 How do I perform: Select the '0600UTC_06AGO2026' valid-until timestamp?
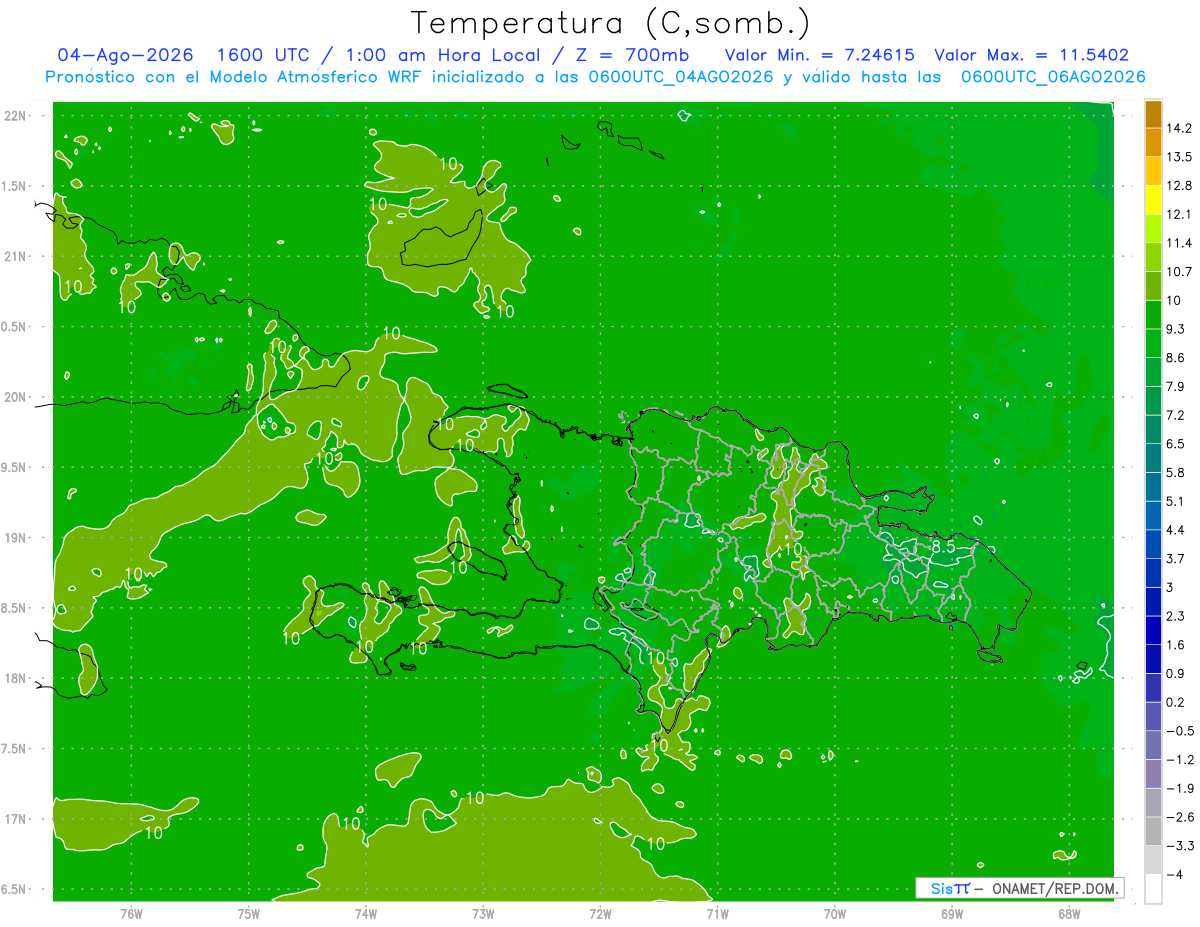[x=1053, y=77]
